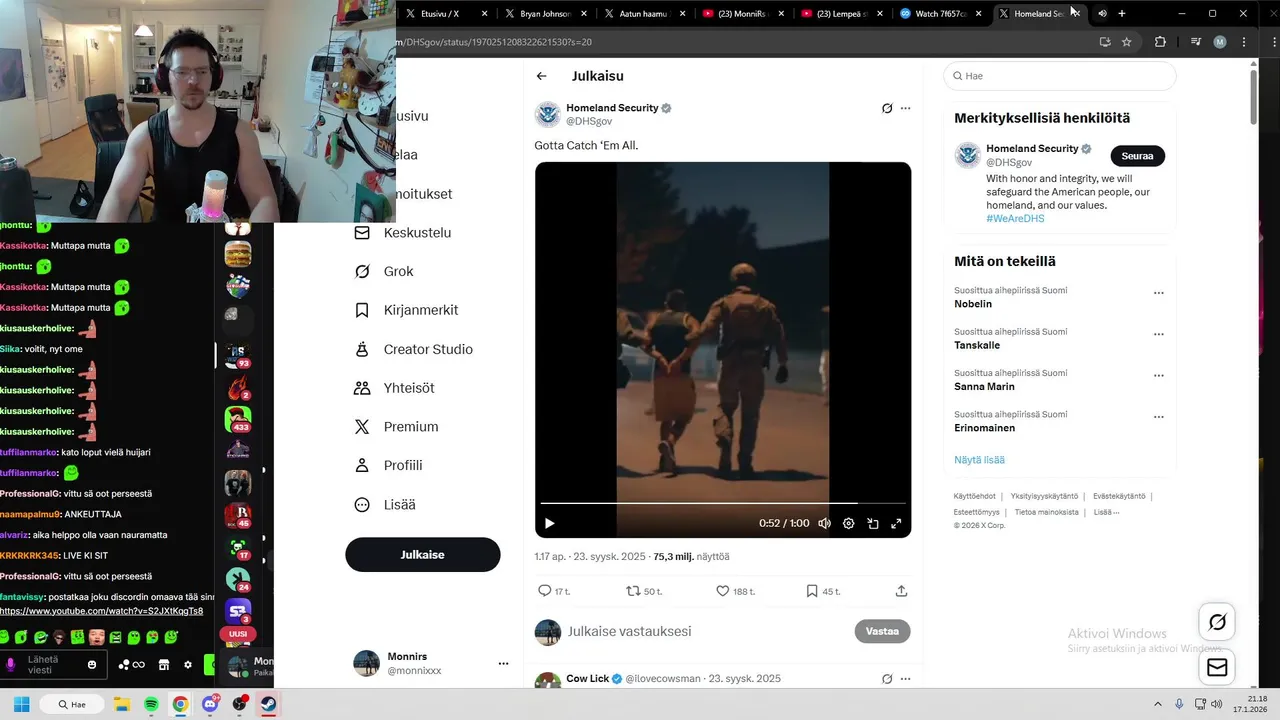The image size is (1280, 720).
Task: Mute the tab via speaker icon in tab bar
Action: click(1102, 14)
